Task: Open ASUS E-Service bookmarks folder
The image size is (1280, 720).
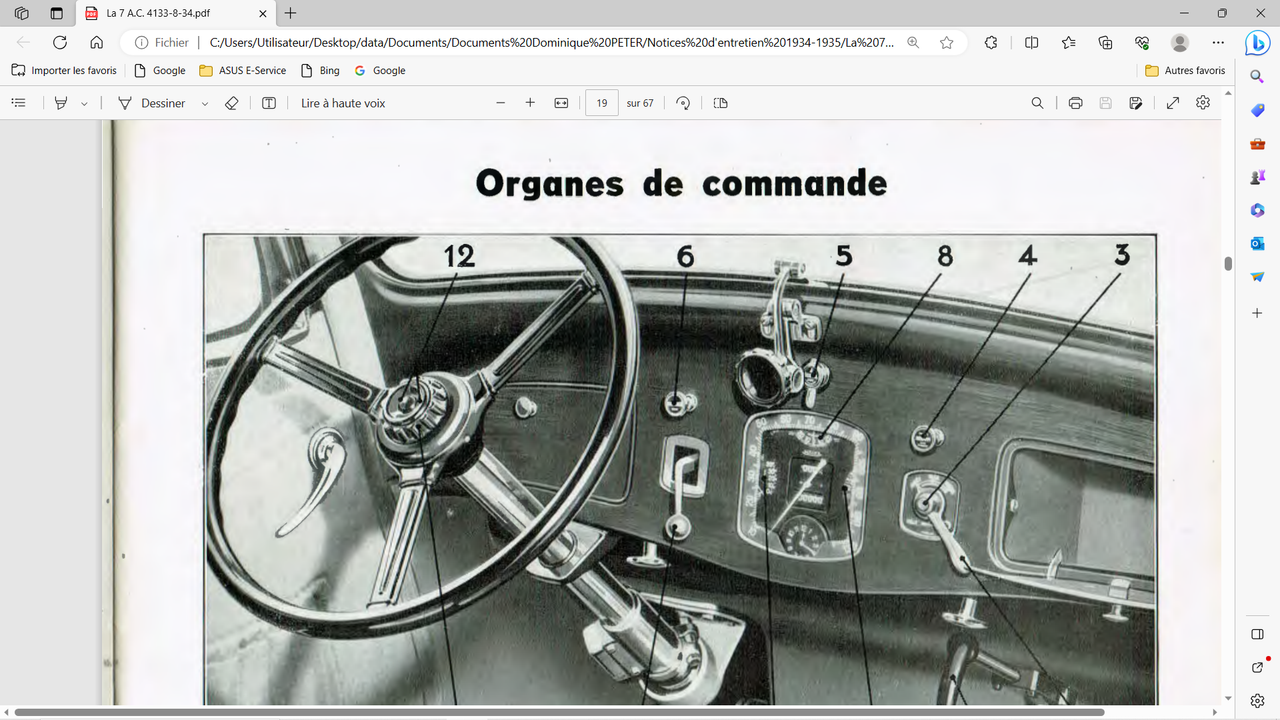Action: tap(243, 71)
